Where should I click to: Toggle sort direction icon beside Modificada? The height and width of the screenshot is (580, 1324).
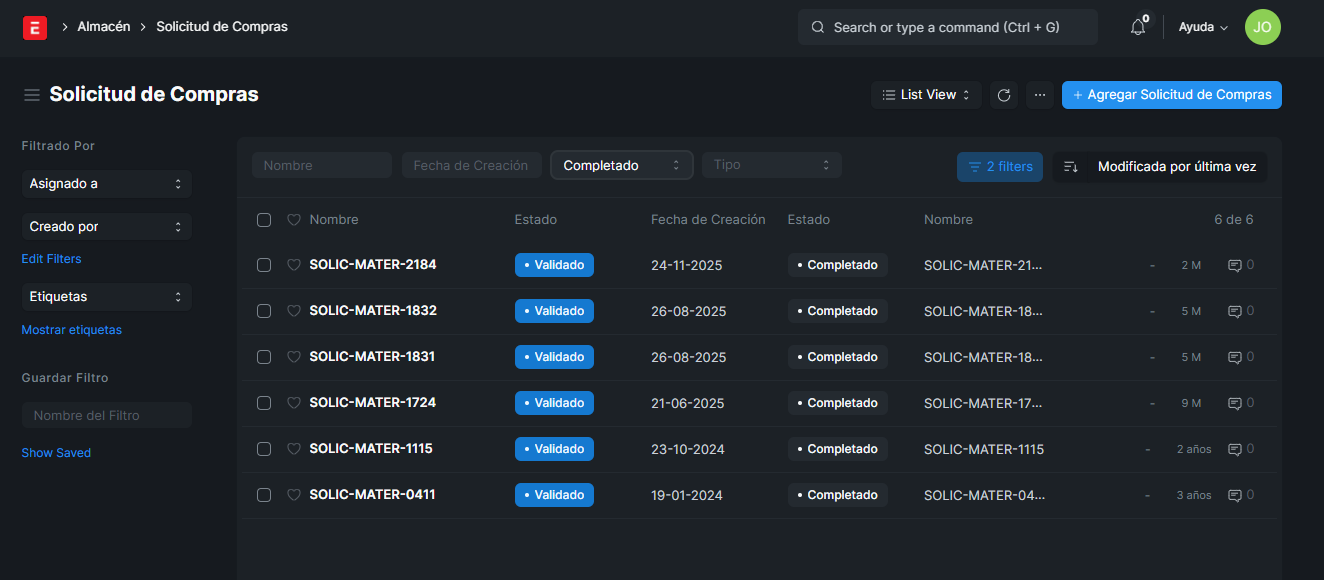pyautogui.click(x=1070, y=167)
